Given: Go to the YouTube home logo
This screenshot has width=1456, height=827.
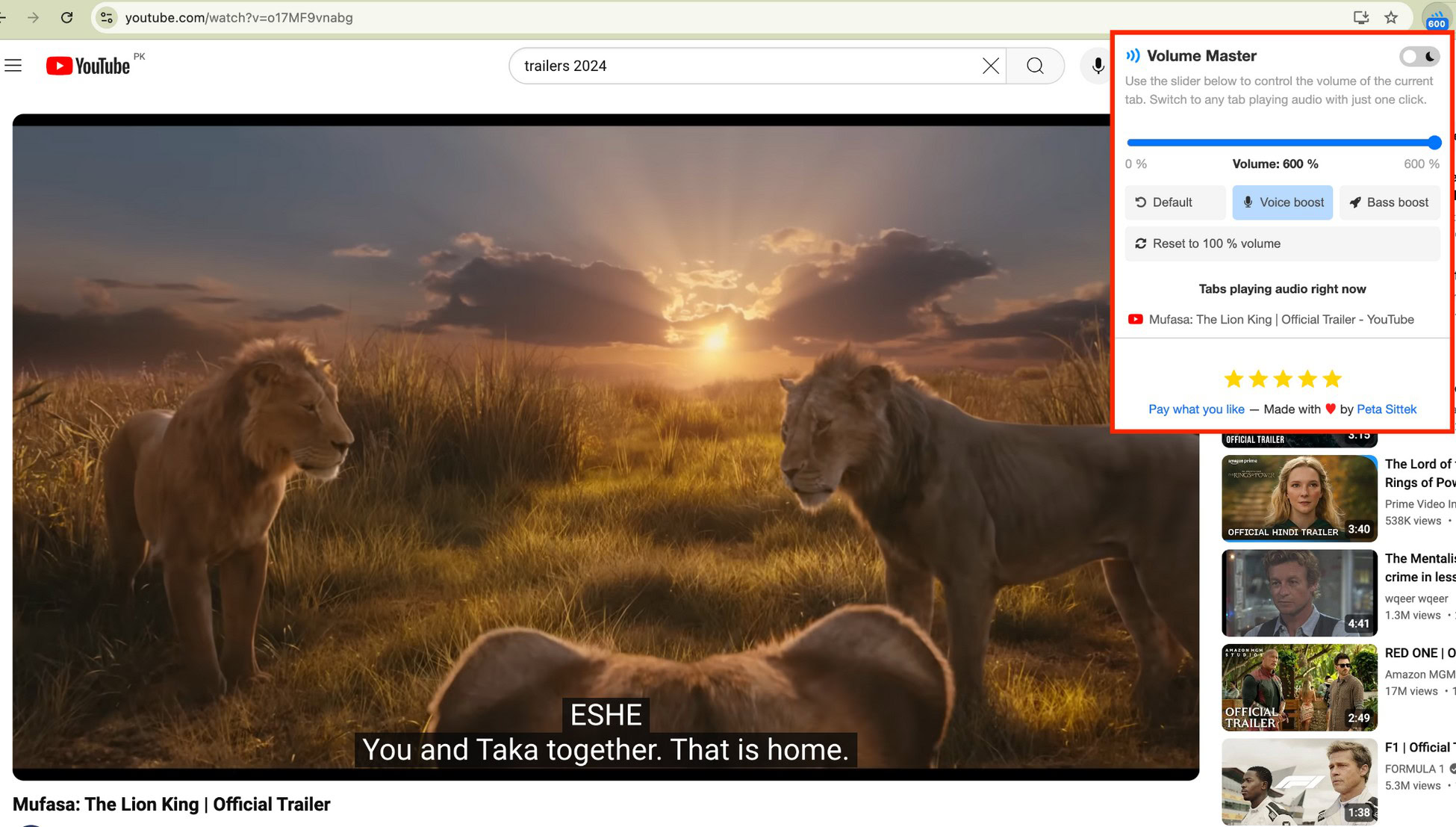Looking at the screenshot, I should (x=88, y=66).
